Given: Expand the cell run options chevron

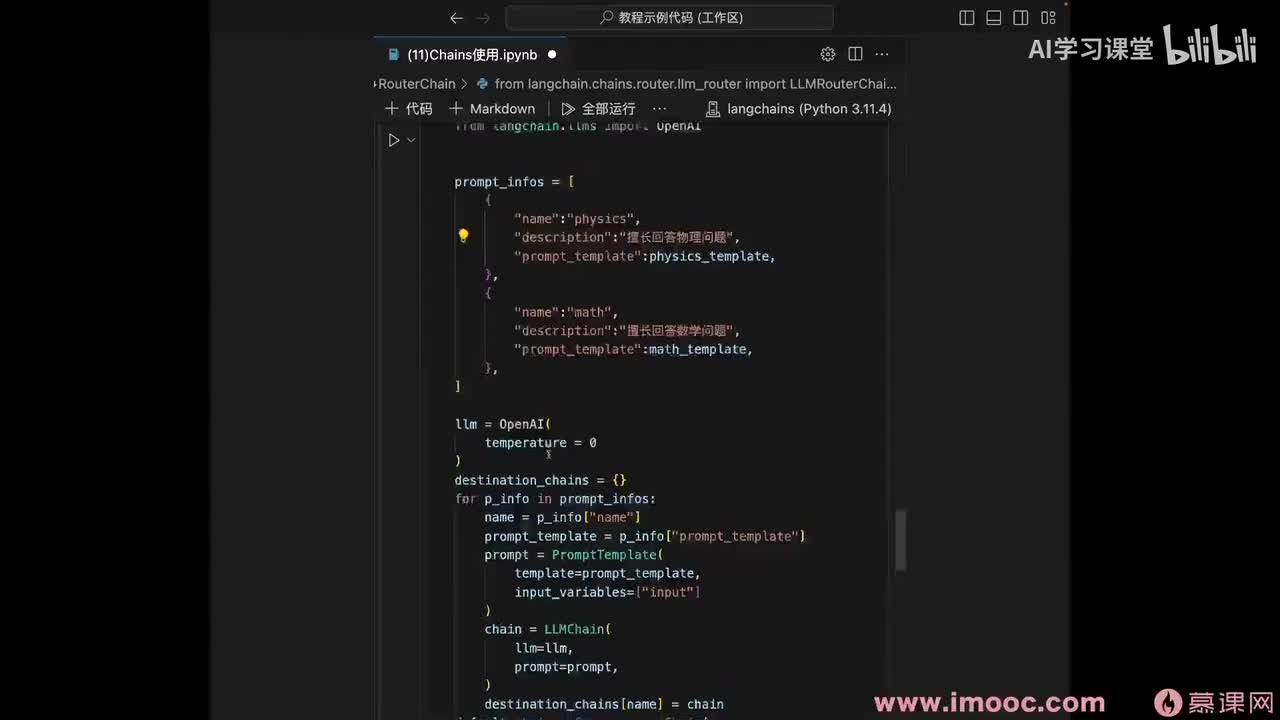Looking at the screenshot, I should (411, 140).
